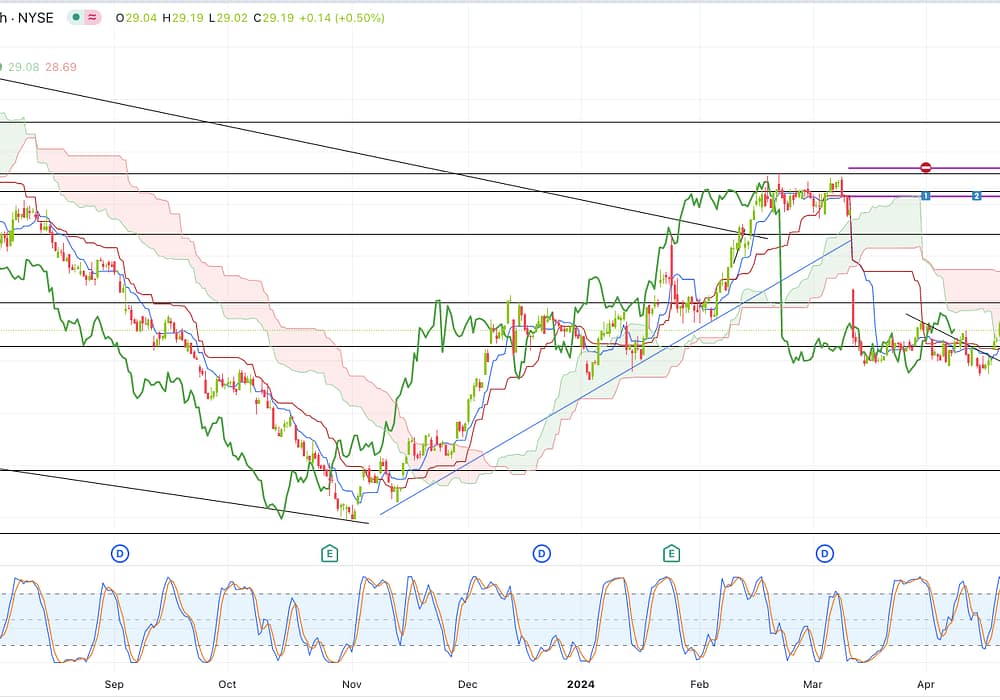Click the green market status dot
This screenshot has width=1000, height=700.
[76, 18]
